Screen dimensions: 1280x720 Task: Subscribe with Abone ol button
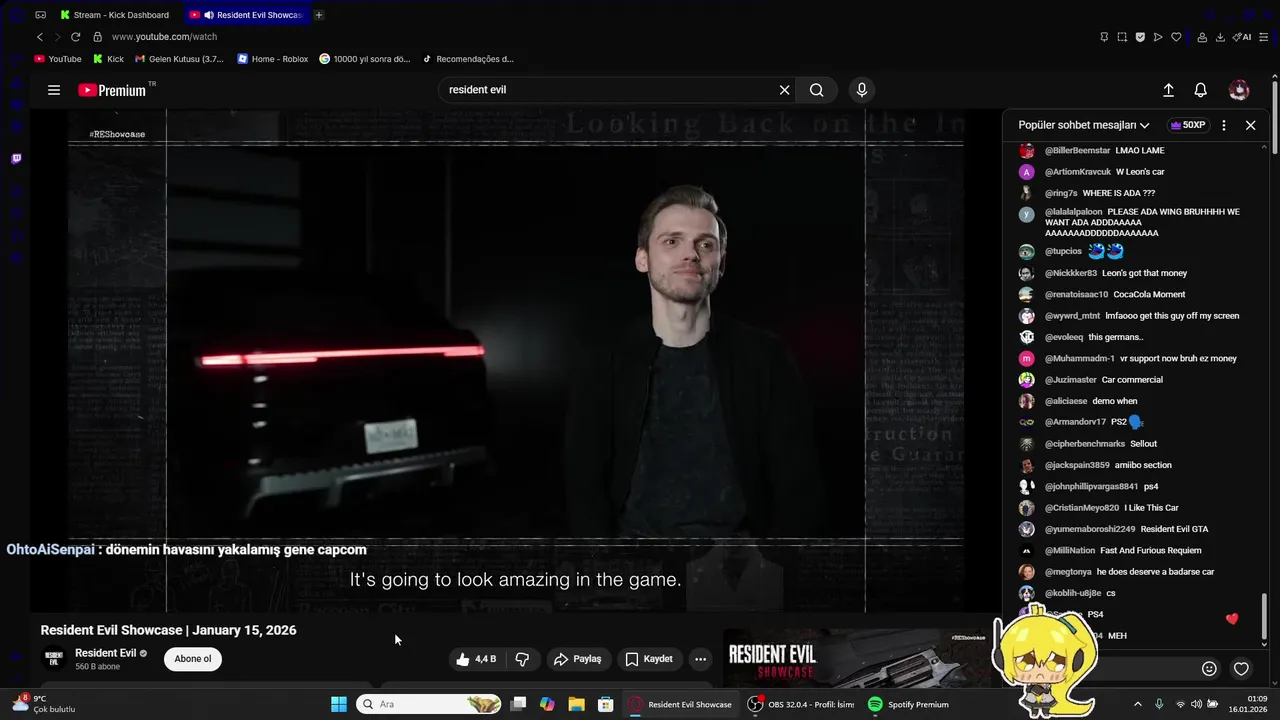coord(193,659)
